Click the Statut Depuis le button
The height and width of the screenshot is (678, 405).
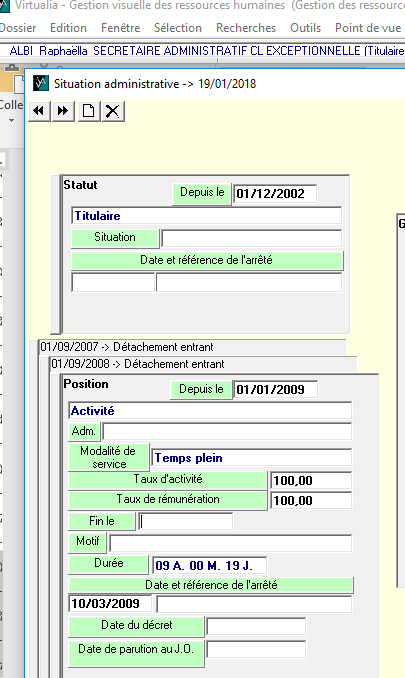click(202, 193)
